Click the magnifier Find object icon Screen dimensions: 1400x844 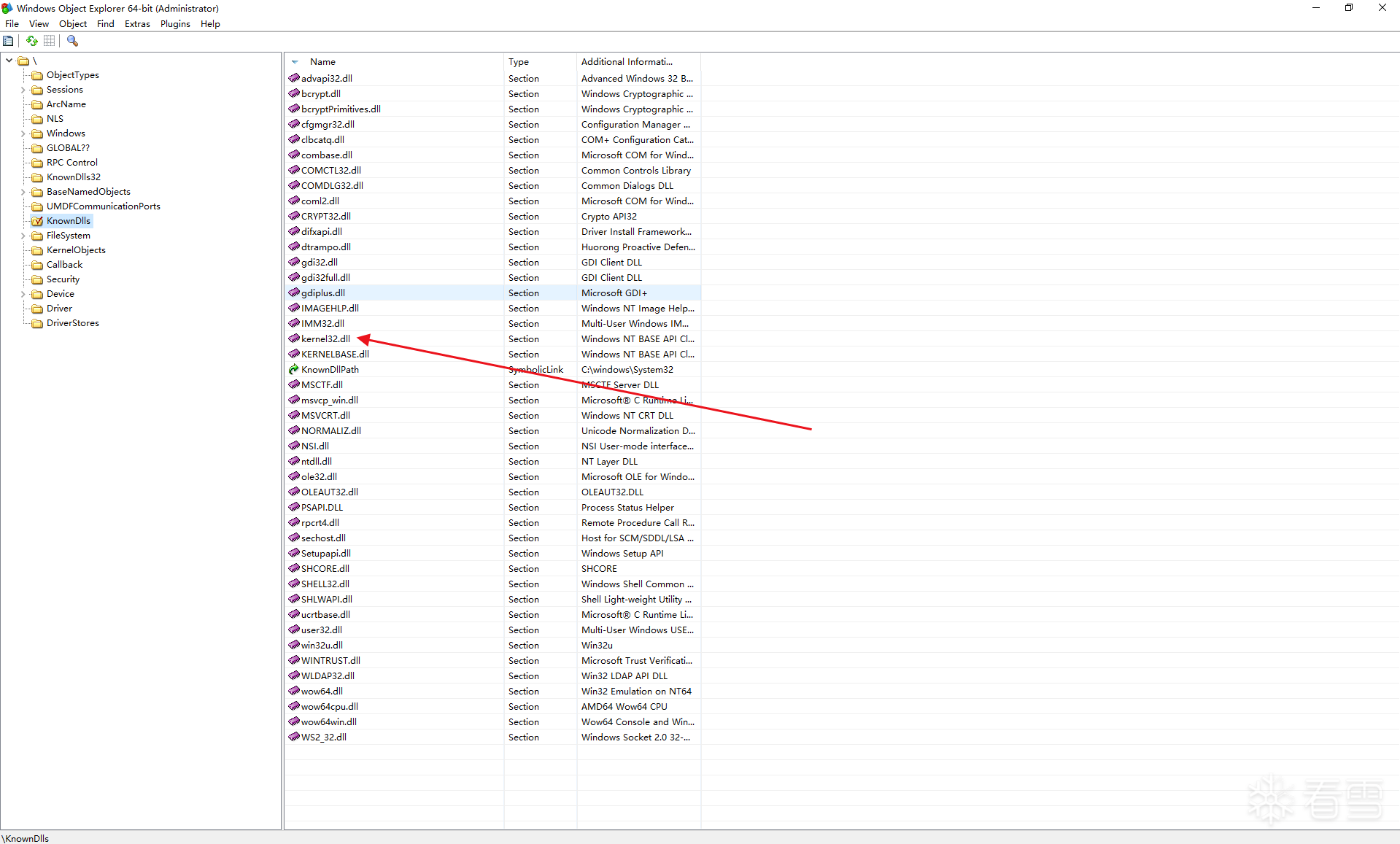point(72,41)
